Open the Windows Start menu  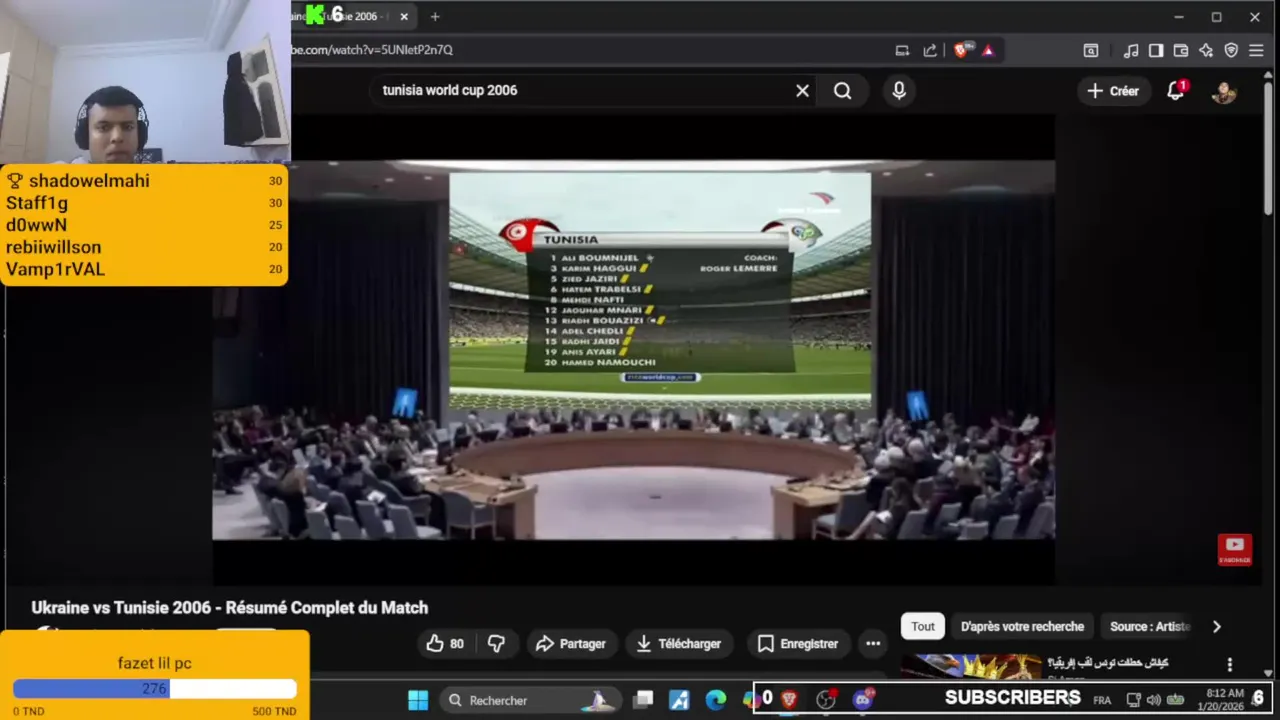418,700
